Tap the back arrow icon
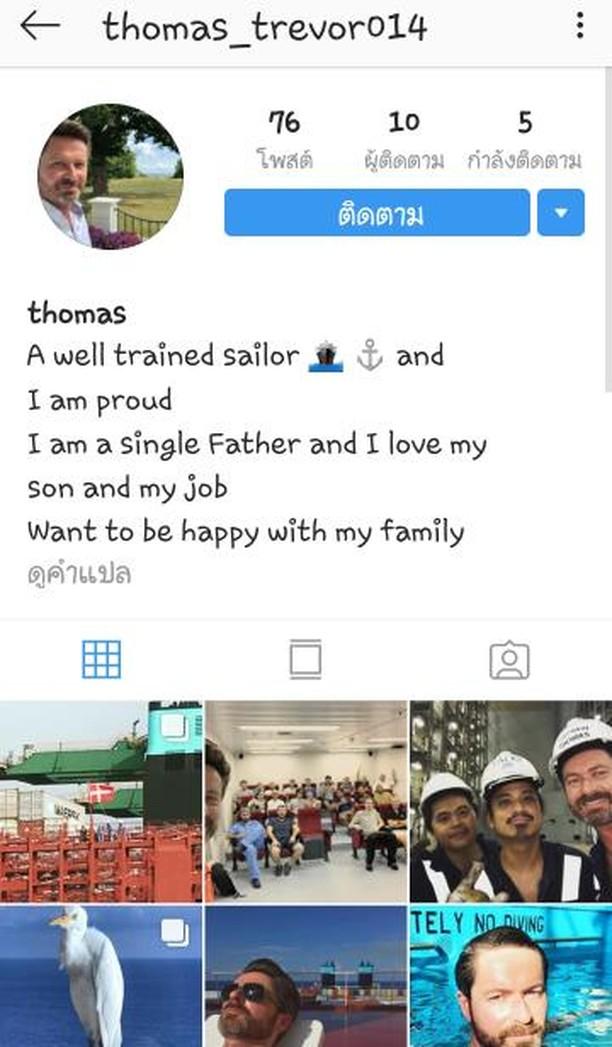Viewport: 612px width, 1047px height. 40,27
